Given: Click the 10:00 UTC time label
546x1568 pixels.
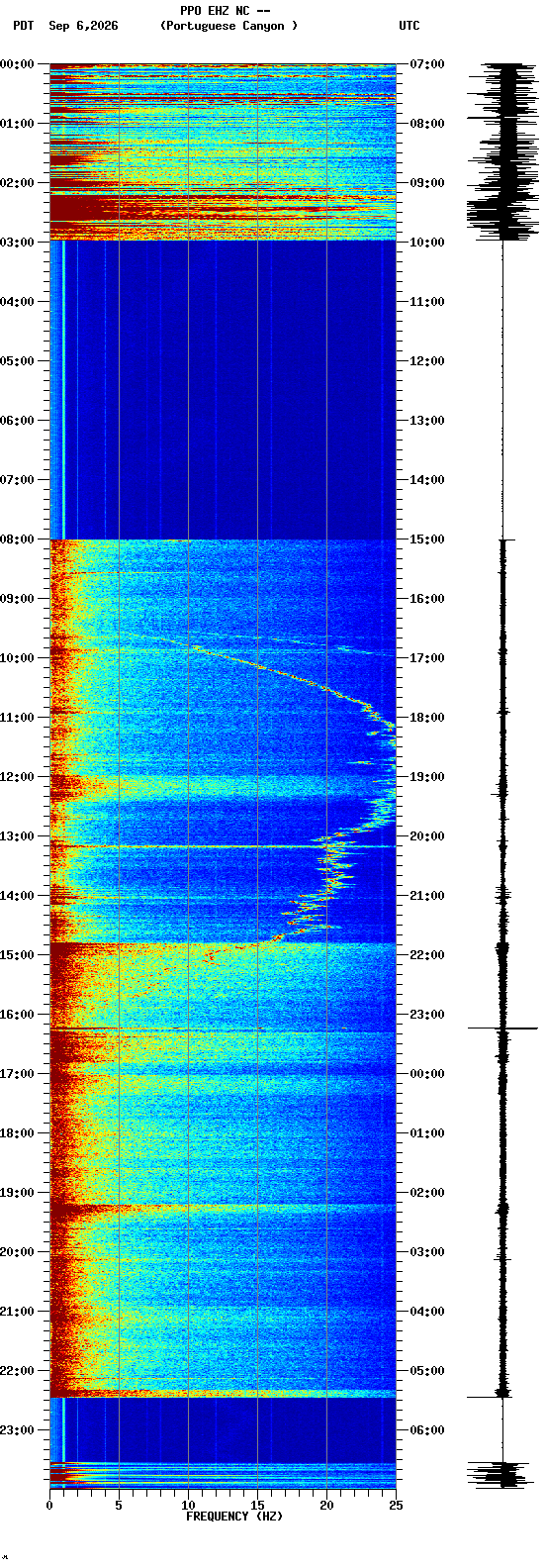Looking at the screenshot, I should [427, 243].
